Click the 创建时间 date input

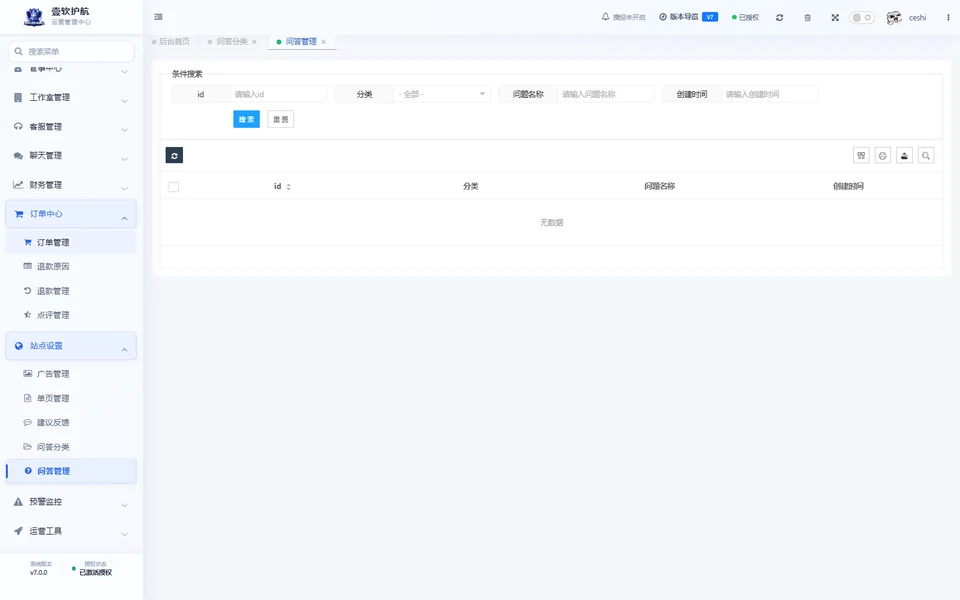point(769,94)
